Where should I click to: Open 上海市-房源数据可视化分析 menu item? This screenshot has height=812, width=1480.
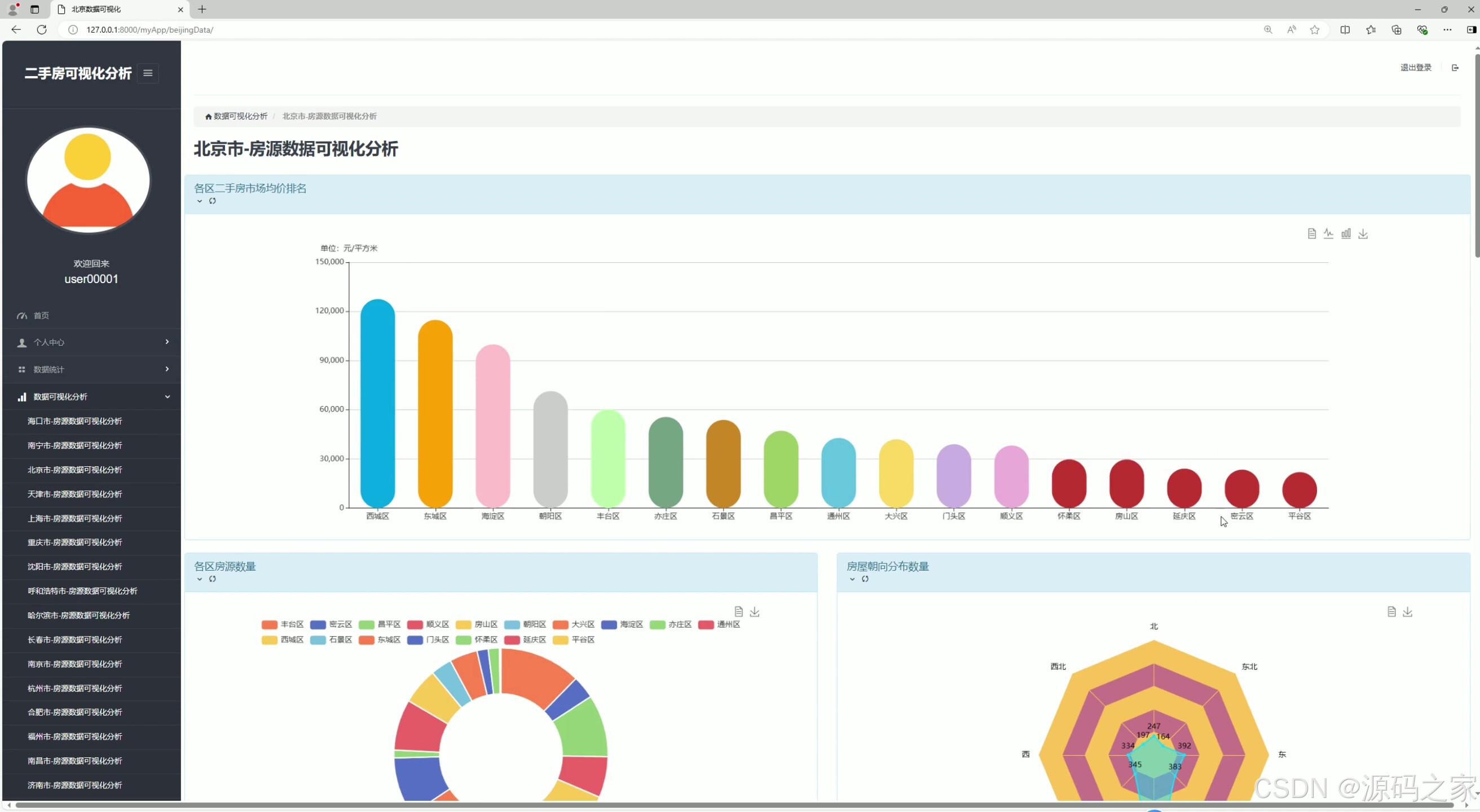pos(74,518)
